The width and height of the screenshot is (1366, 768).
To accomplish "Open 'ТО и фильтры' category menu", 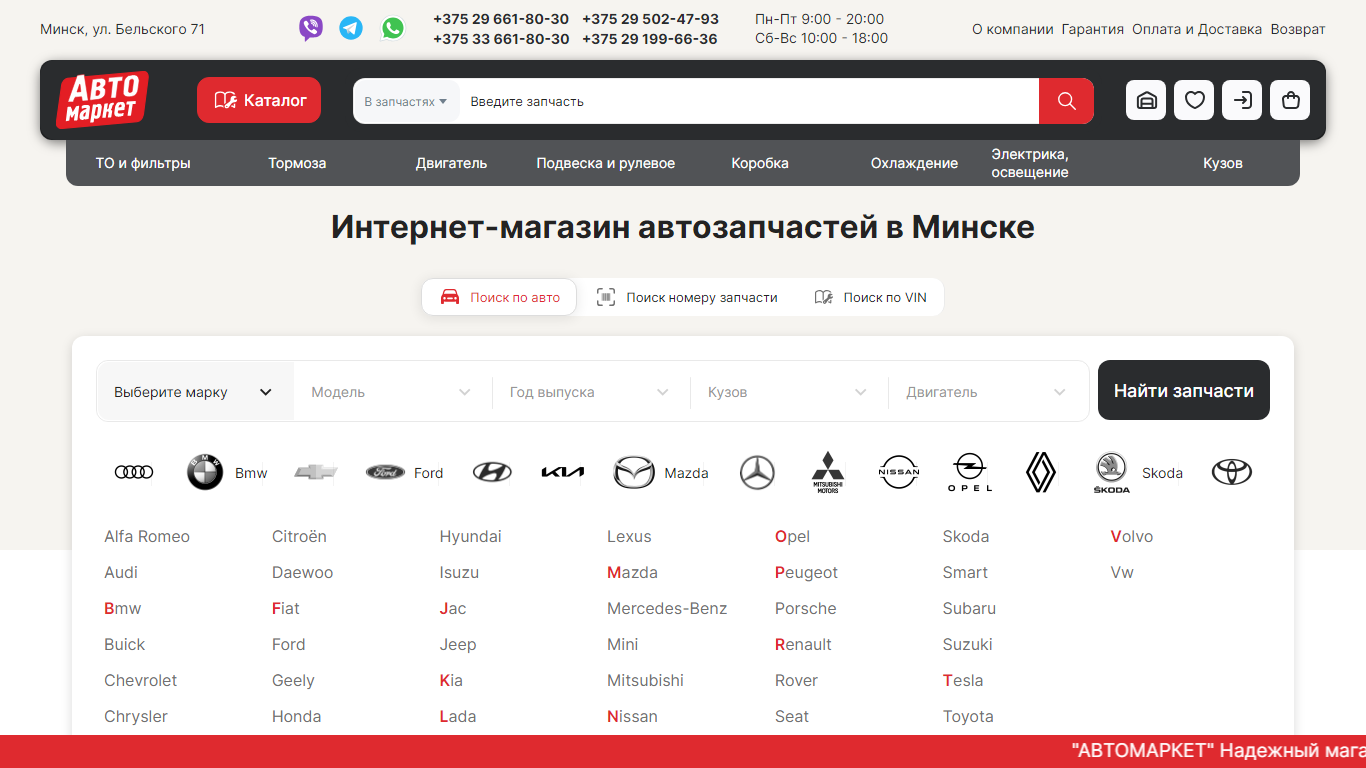I will point(143,163).
